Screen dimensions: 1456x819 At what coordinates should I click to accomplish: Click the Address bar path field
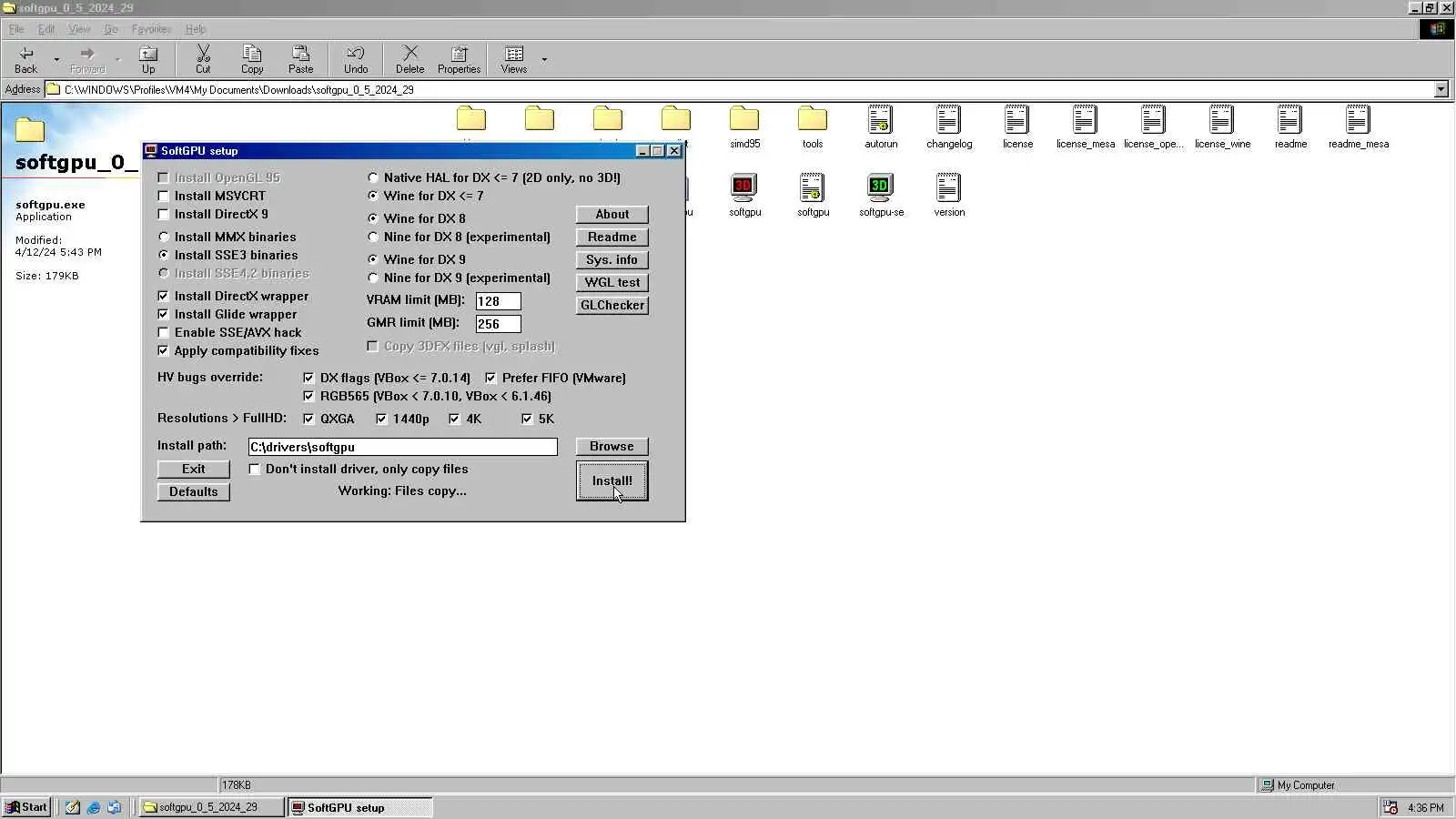tap(746, 89)
